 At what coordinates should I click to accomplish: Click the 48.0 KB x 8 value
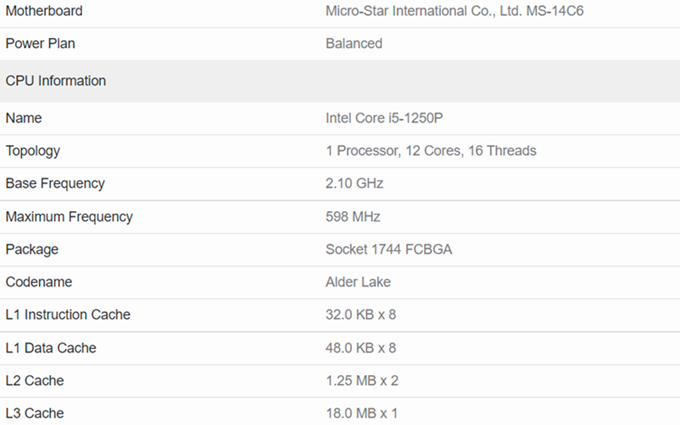pyautogui.click(x=361, y=348)
